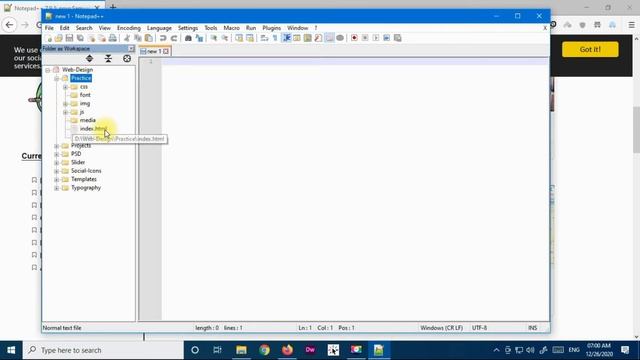
Task: Open Document Map from toolbar
Action: coord(307,38)
